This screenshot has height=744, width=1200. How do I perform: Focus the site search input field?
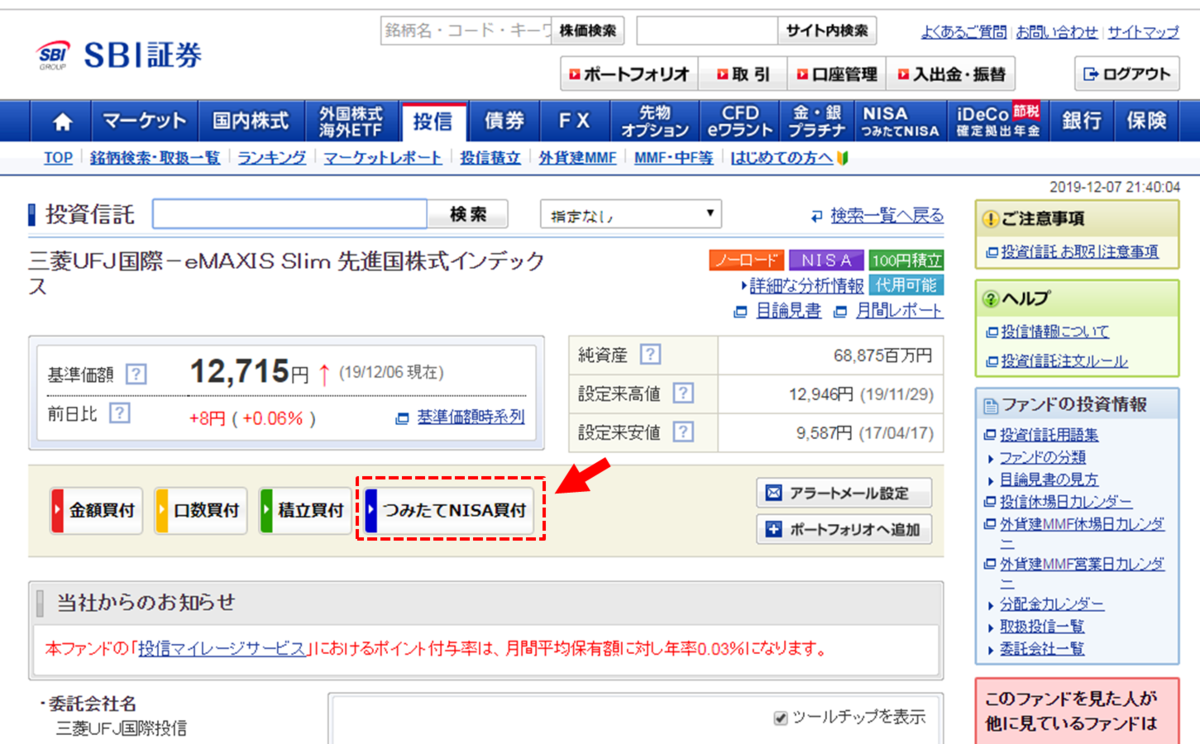pyautogui.click(x=707, y=31)
